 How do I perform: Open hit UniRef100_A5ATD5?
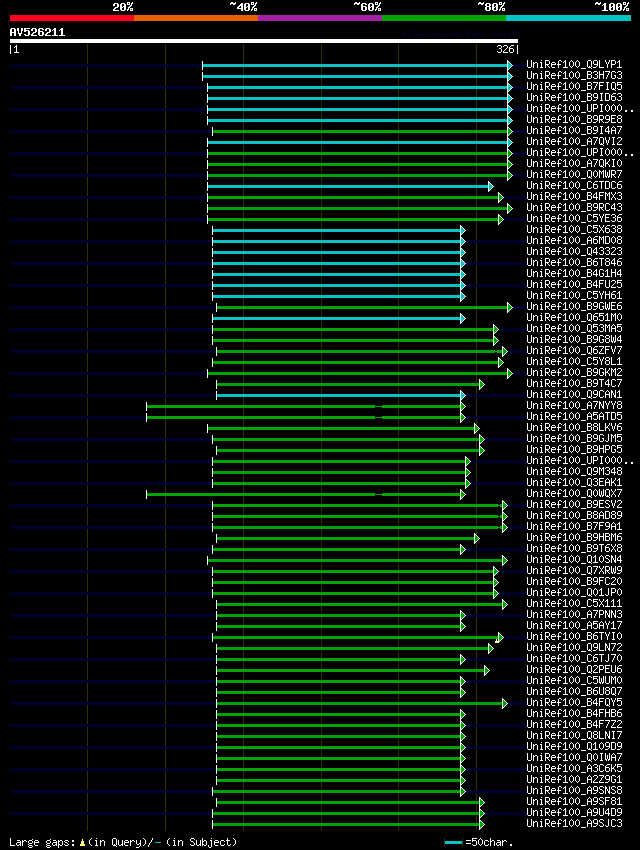pyautogui.click(x=574, y=416)
